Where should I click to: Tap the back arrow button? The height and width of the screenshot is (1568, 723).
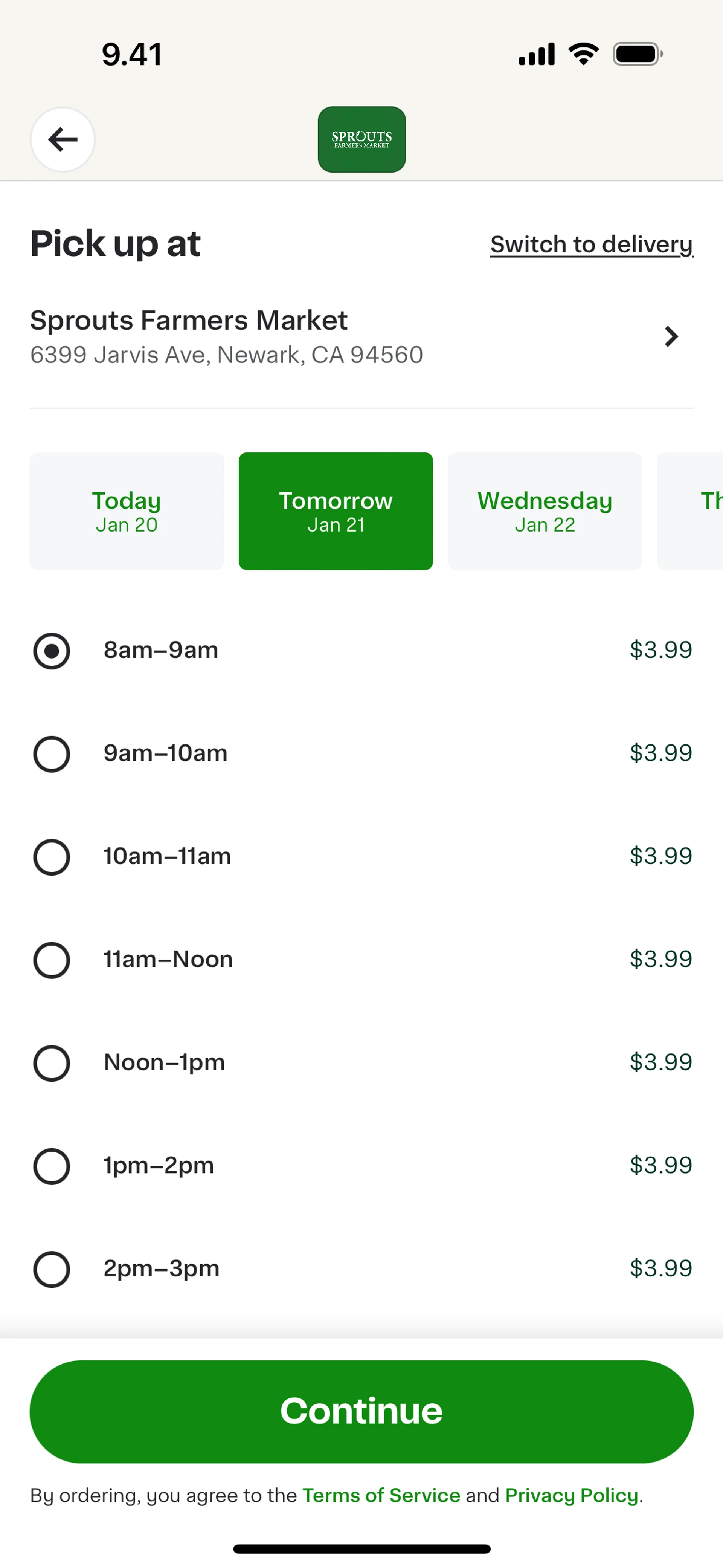pos(63,139)
